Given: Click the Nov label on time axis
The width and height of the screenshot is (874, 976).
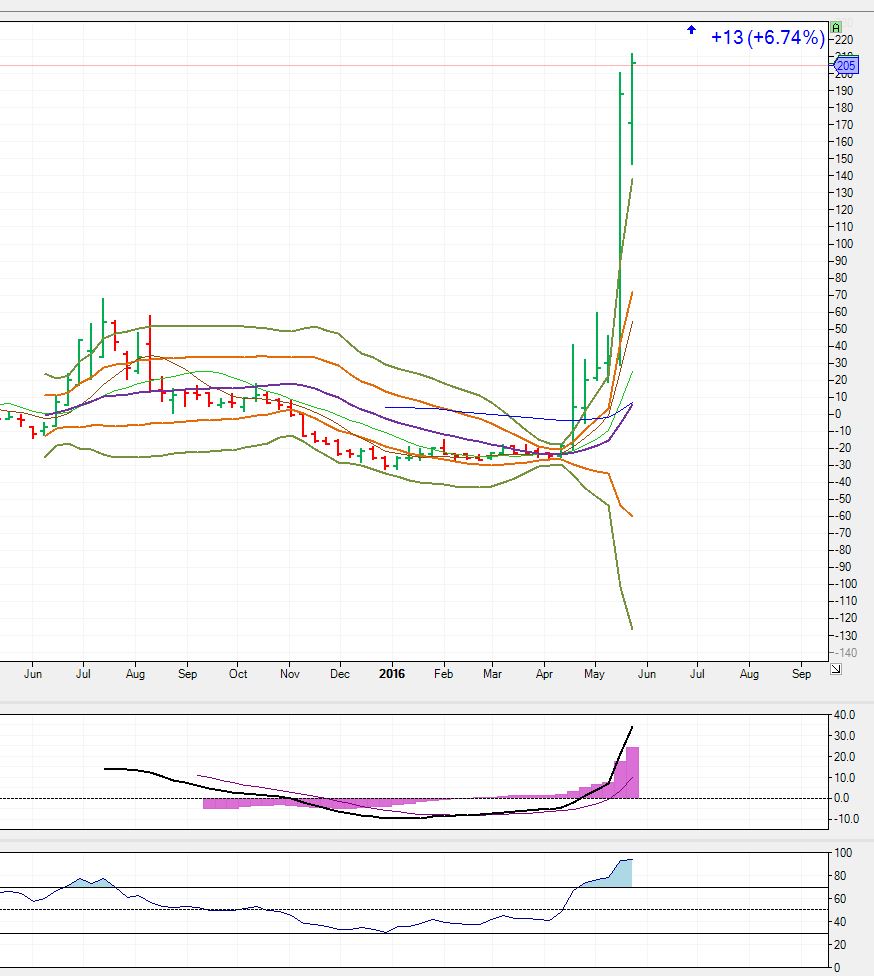Looking at the screenshot, I should pyautogui.click(x=288, y=674).
